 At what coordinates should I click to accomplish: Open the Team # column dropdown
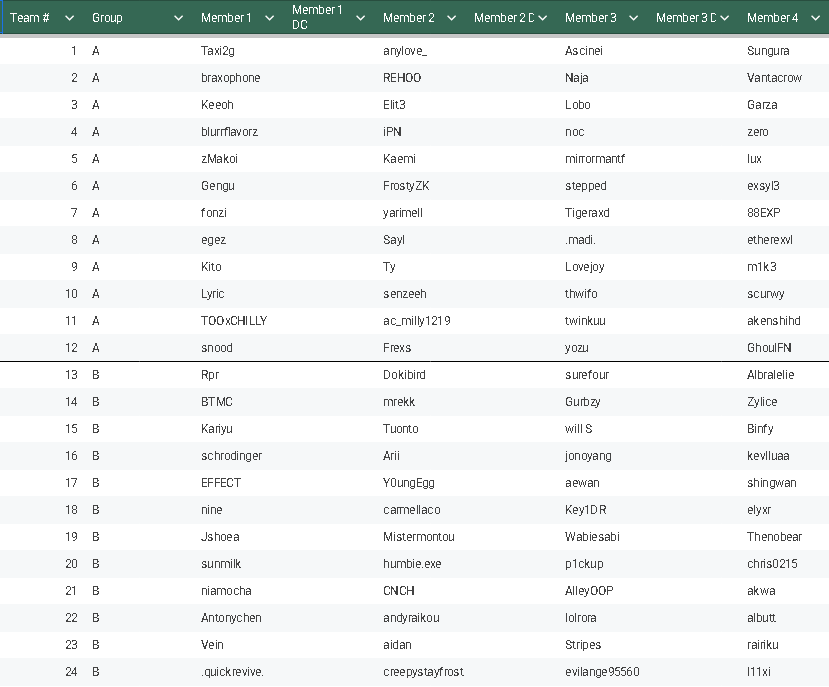click(x=69, y=18)
